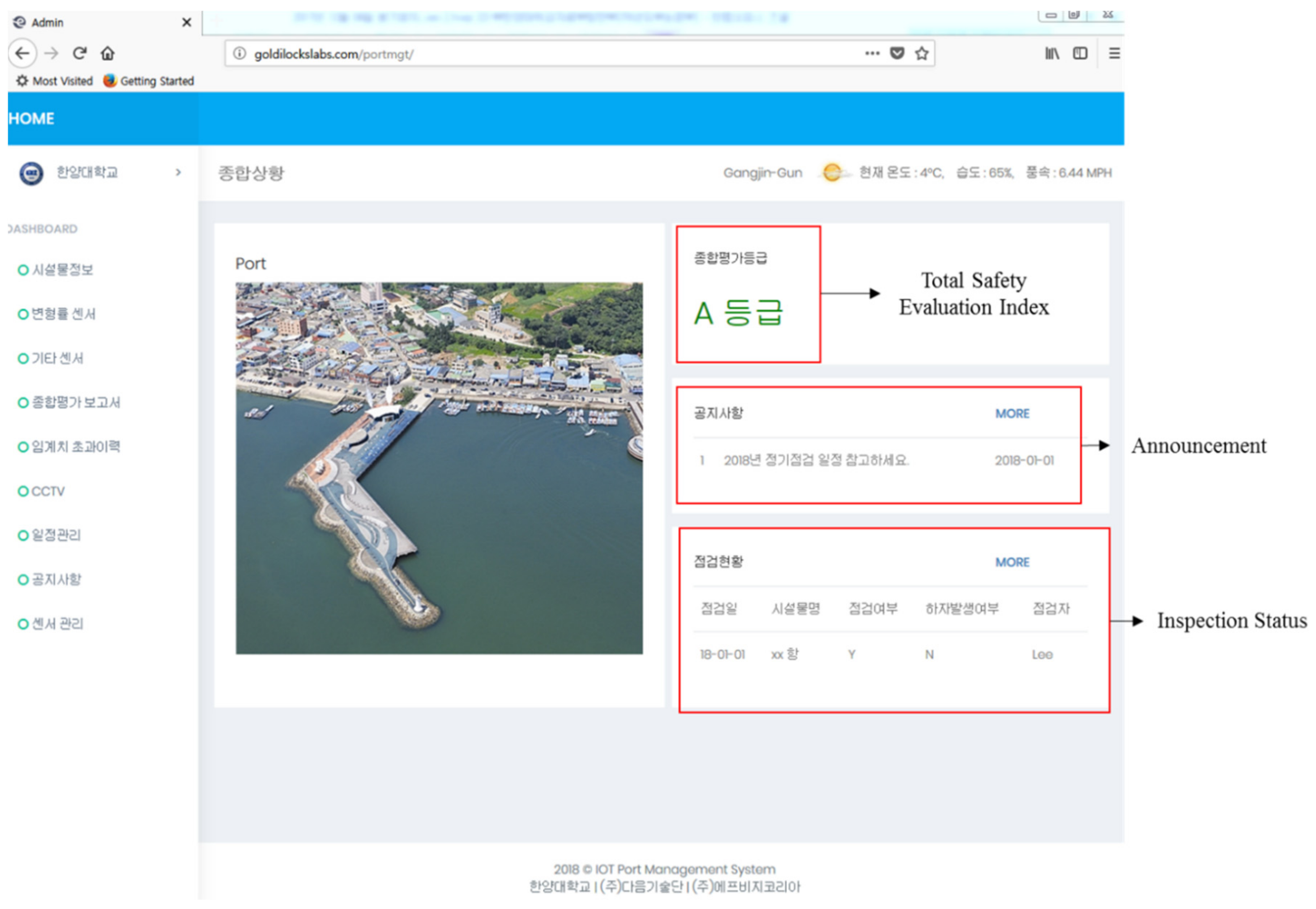Select CCTV from dashboard menu
1316x909 pixels.
point(48,491)
